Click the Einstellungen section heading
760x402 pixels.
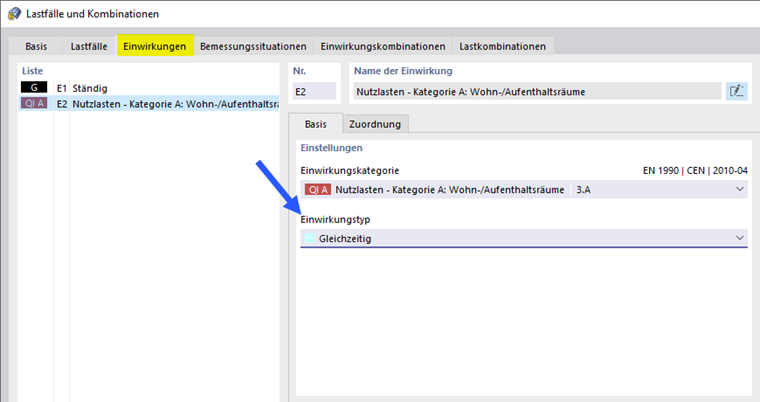click(x=332, y=147)
